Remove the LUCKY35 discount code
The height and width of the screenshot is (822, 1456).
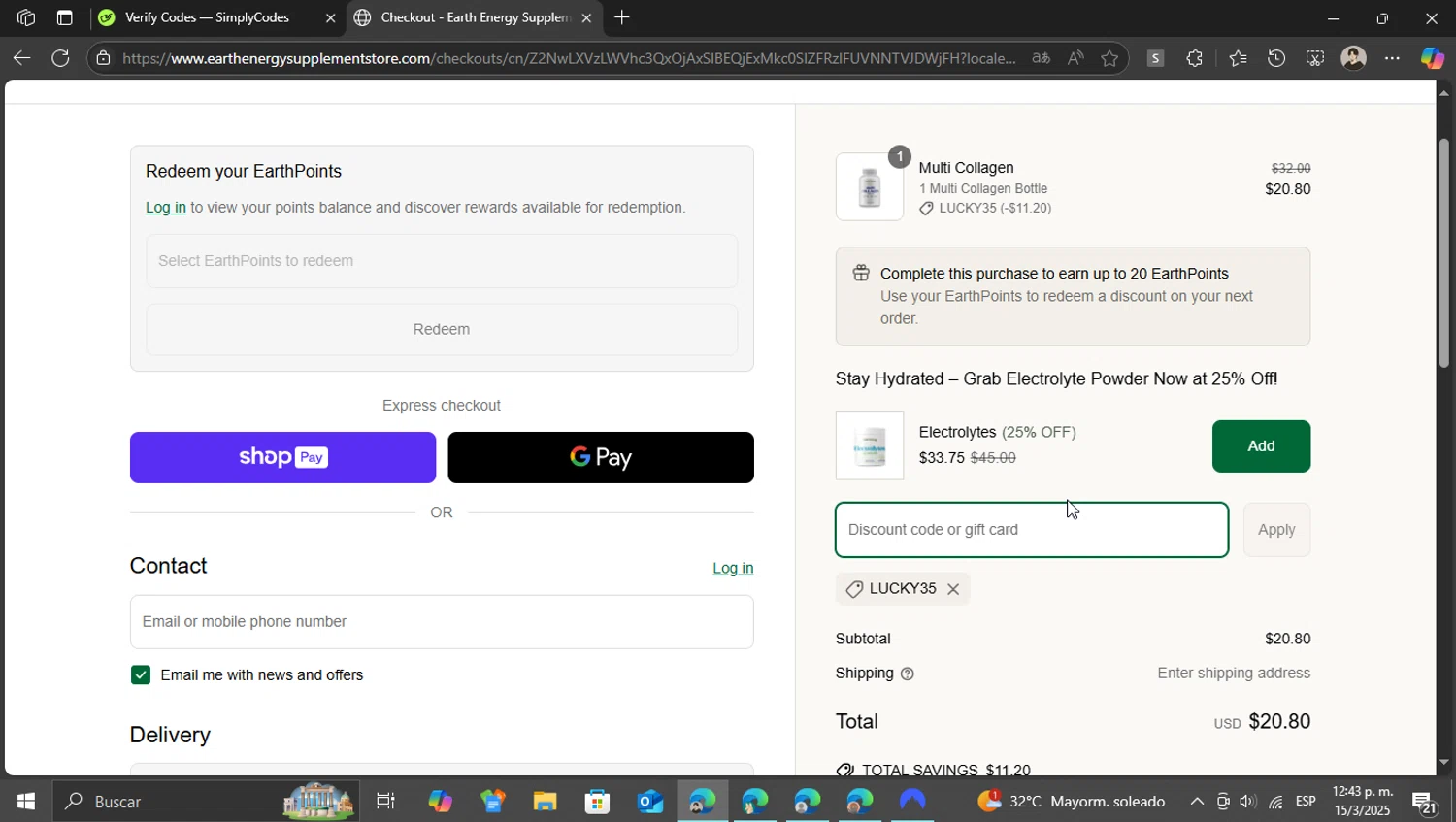click(x=953, y=589)
